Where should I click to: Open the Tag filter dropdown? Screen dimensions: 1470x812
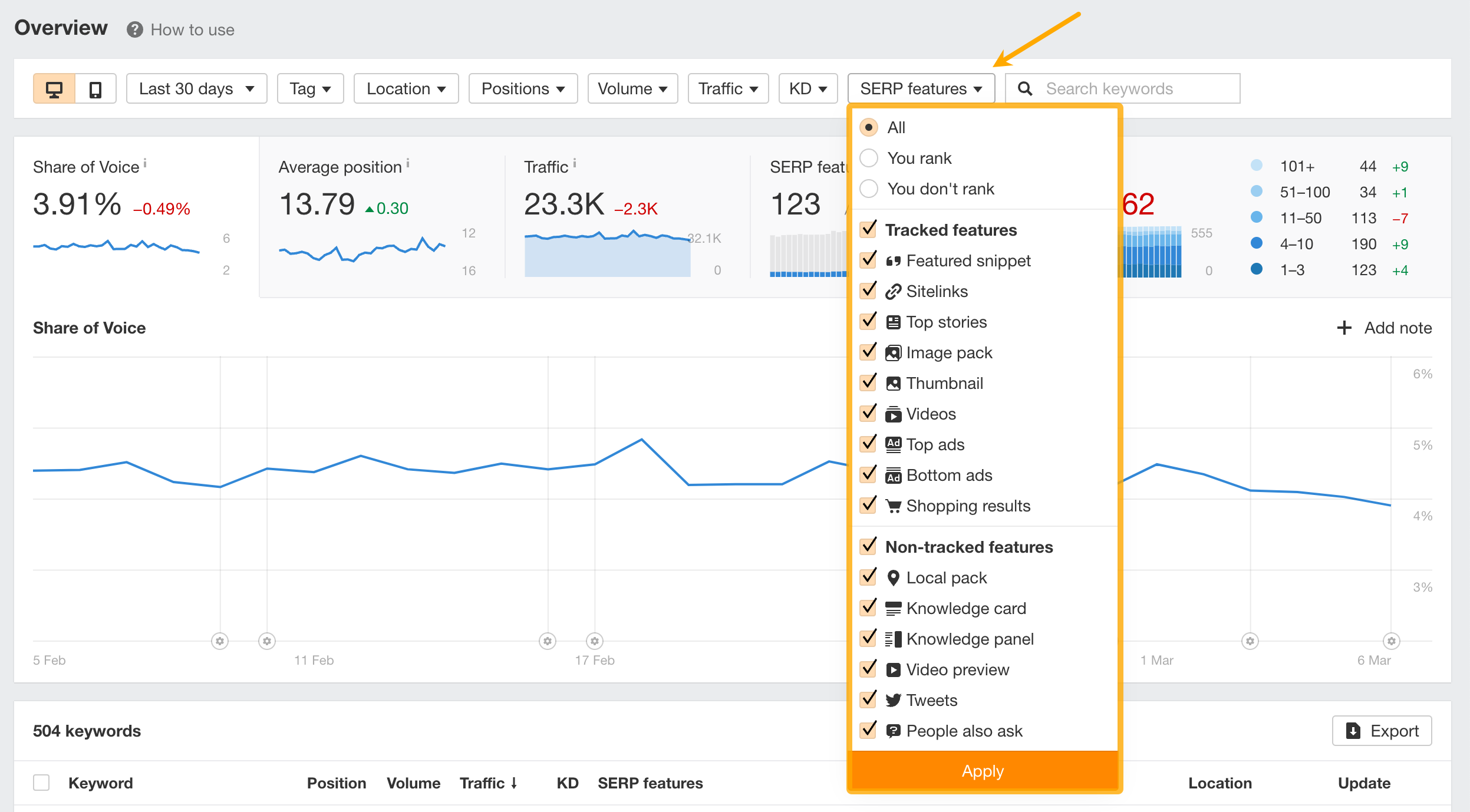click(311, 89)
